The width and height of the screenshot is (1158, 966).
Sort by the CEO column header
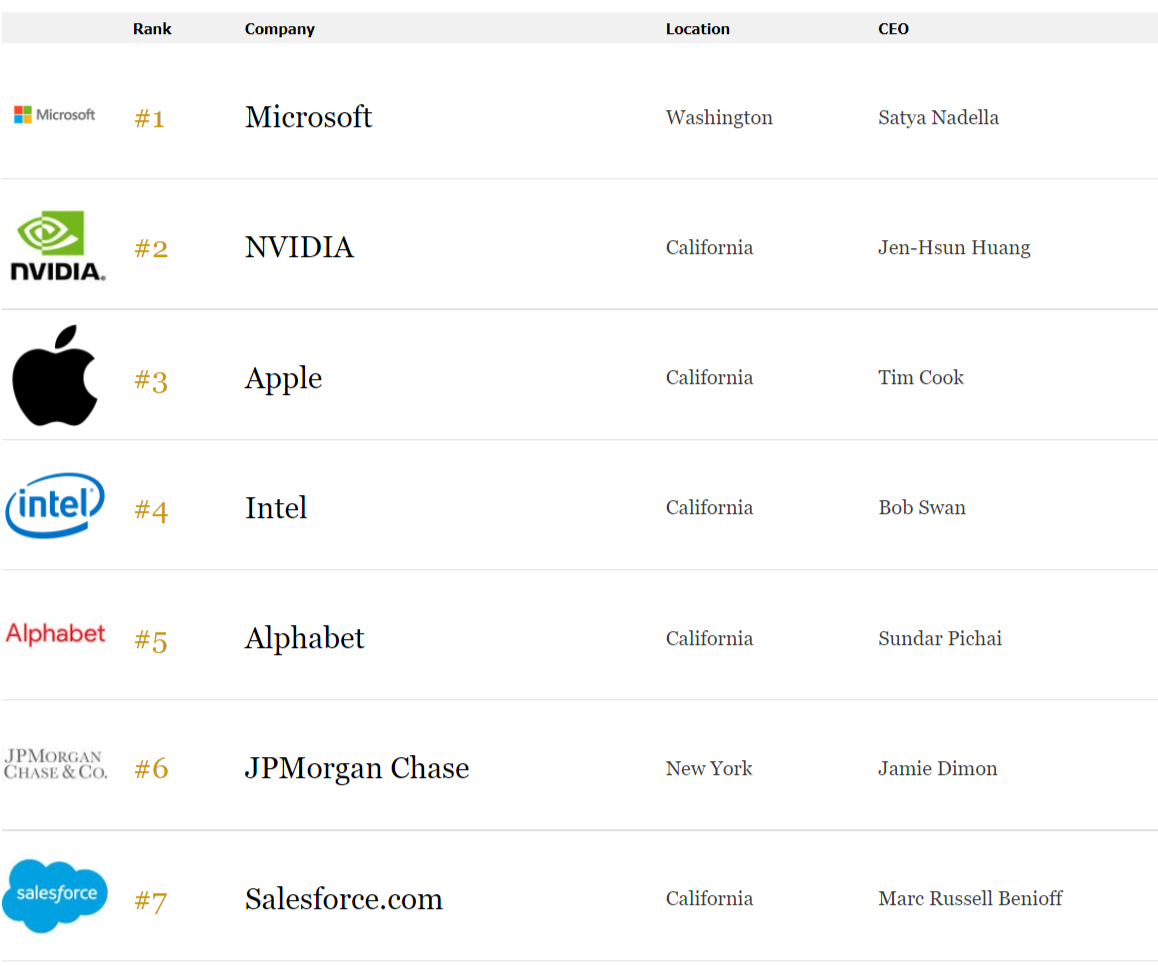(x=893, y=29)
